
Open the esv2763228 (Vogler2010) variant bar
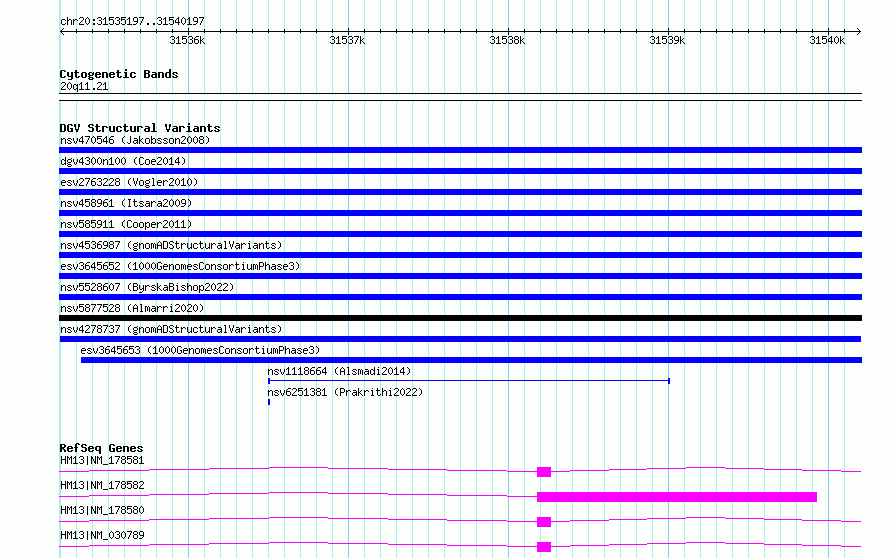[x=460, y=192]
